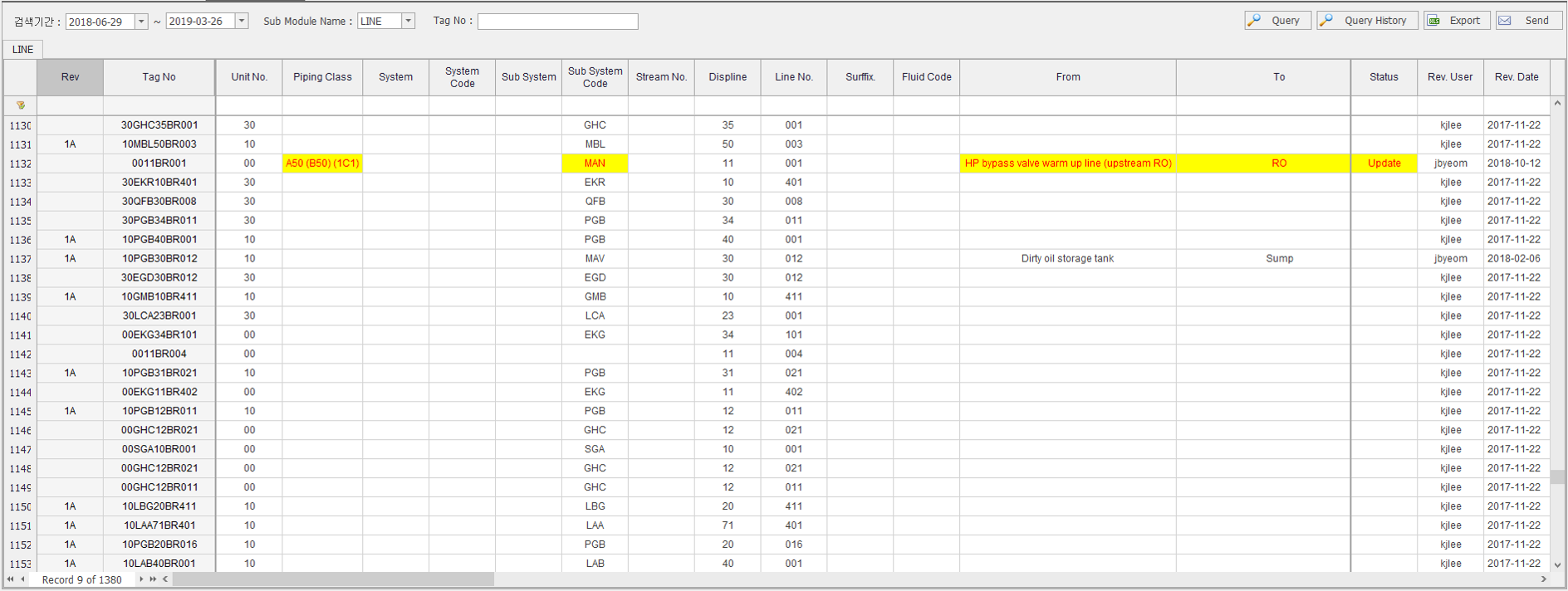Click the Query magnifier button
The width and height of the screenshot is (1568, 591).
click(1277, 21)
